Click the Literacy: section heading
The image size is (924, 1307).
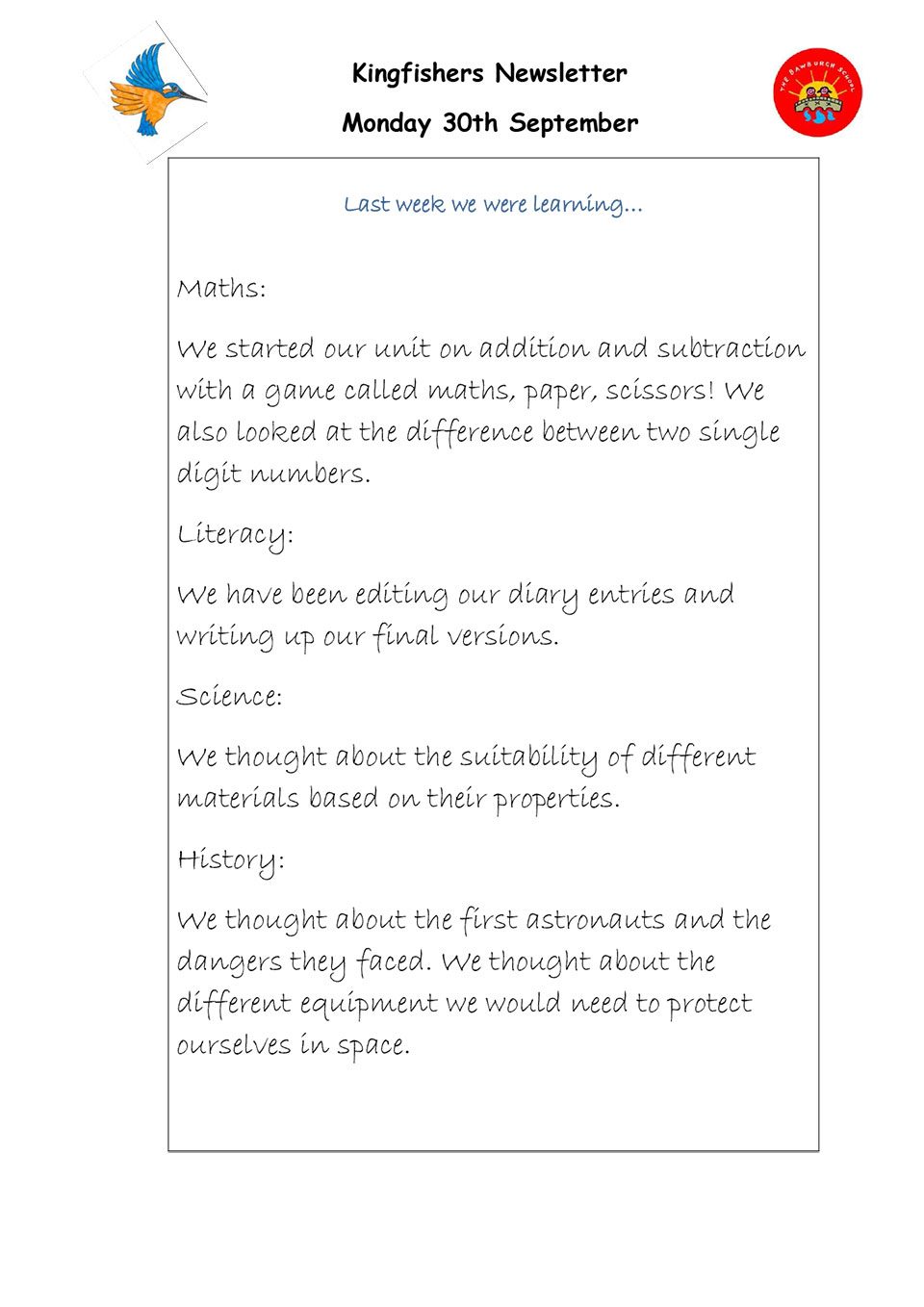pyautogui.click(x=235, y=535)
